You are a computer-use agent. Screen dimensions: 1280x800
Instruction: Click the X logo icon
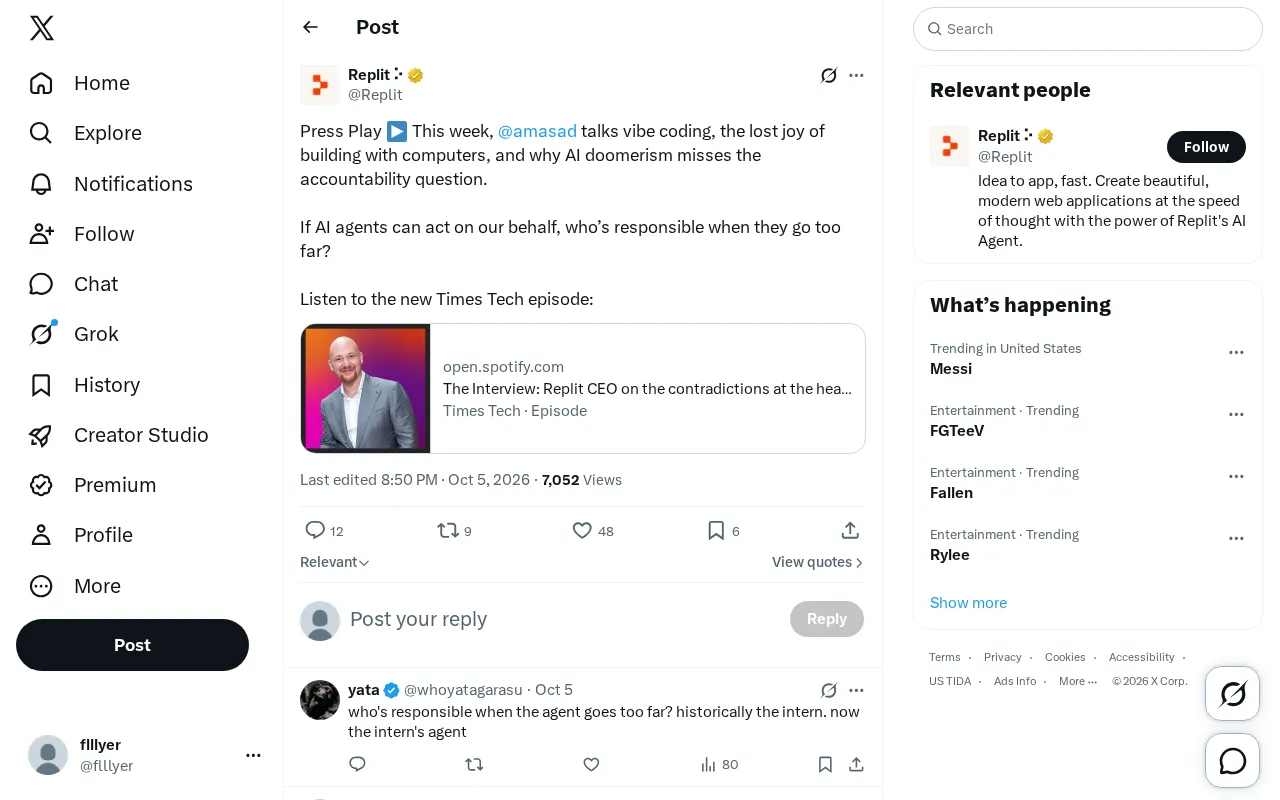(42, 28)
